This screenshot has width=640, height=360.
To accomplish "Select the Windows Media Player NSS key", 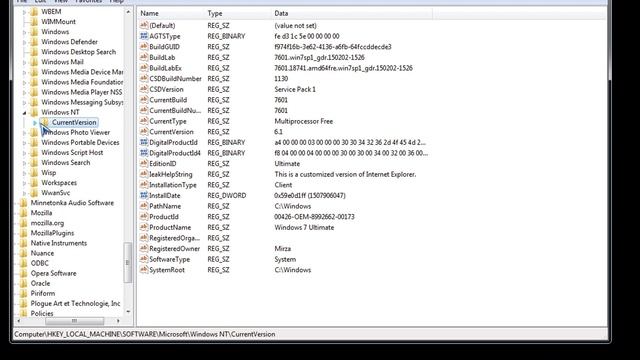I will 82,92.
